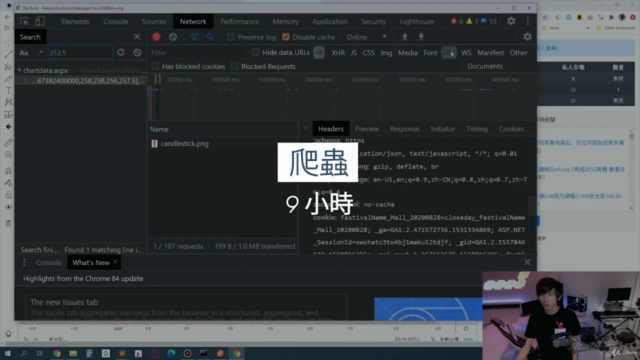Click the red error count badge
Image resolution: width=640 pixels, height=360 pixels.
click(457, 21)
